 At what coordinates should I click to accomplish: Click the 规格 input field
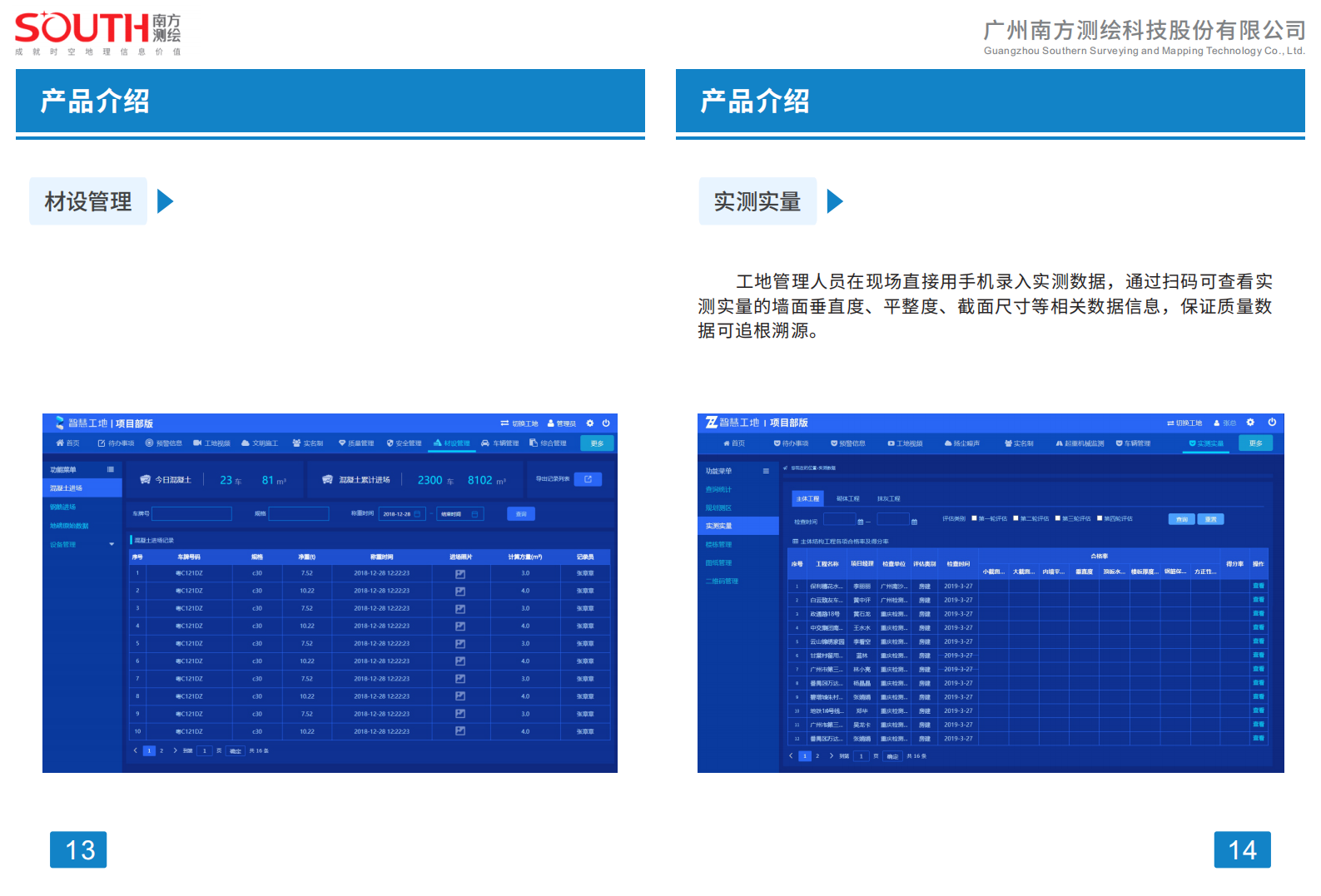299,514
